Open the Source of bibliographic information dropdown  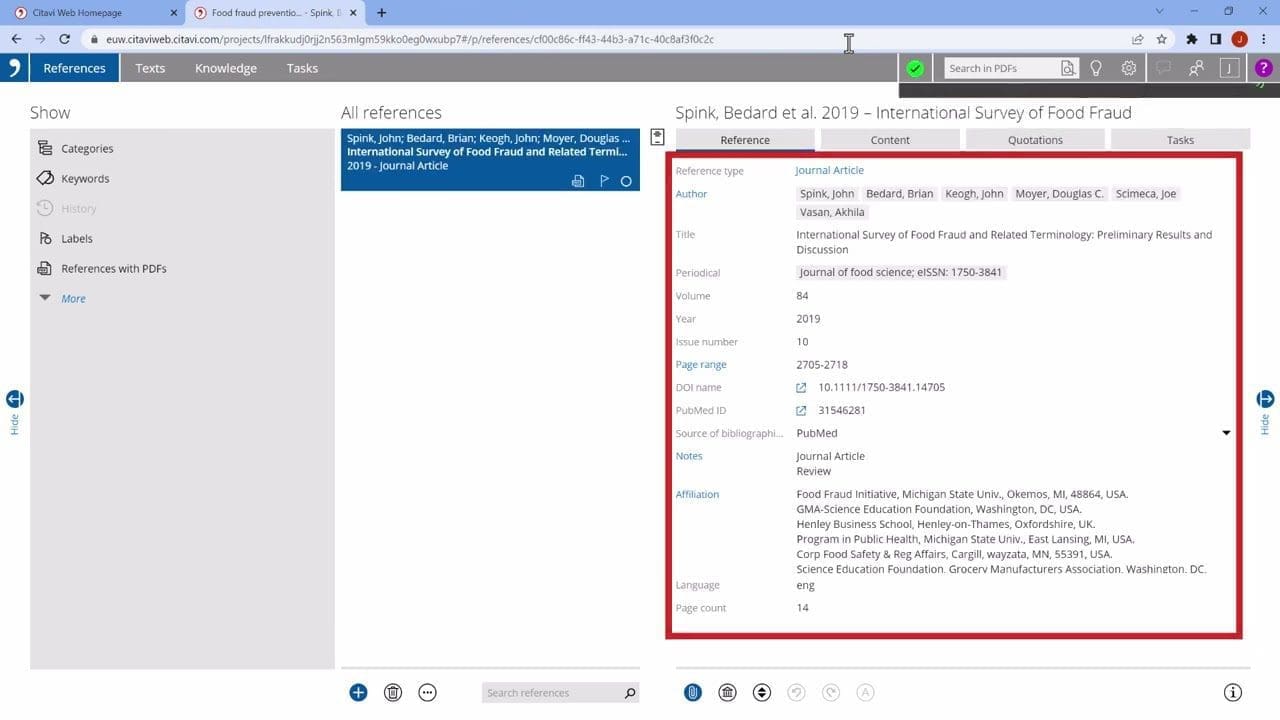tap(1226, 433)
